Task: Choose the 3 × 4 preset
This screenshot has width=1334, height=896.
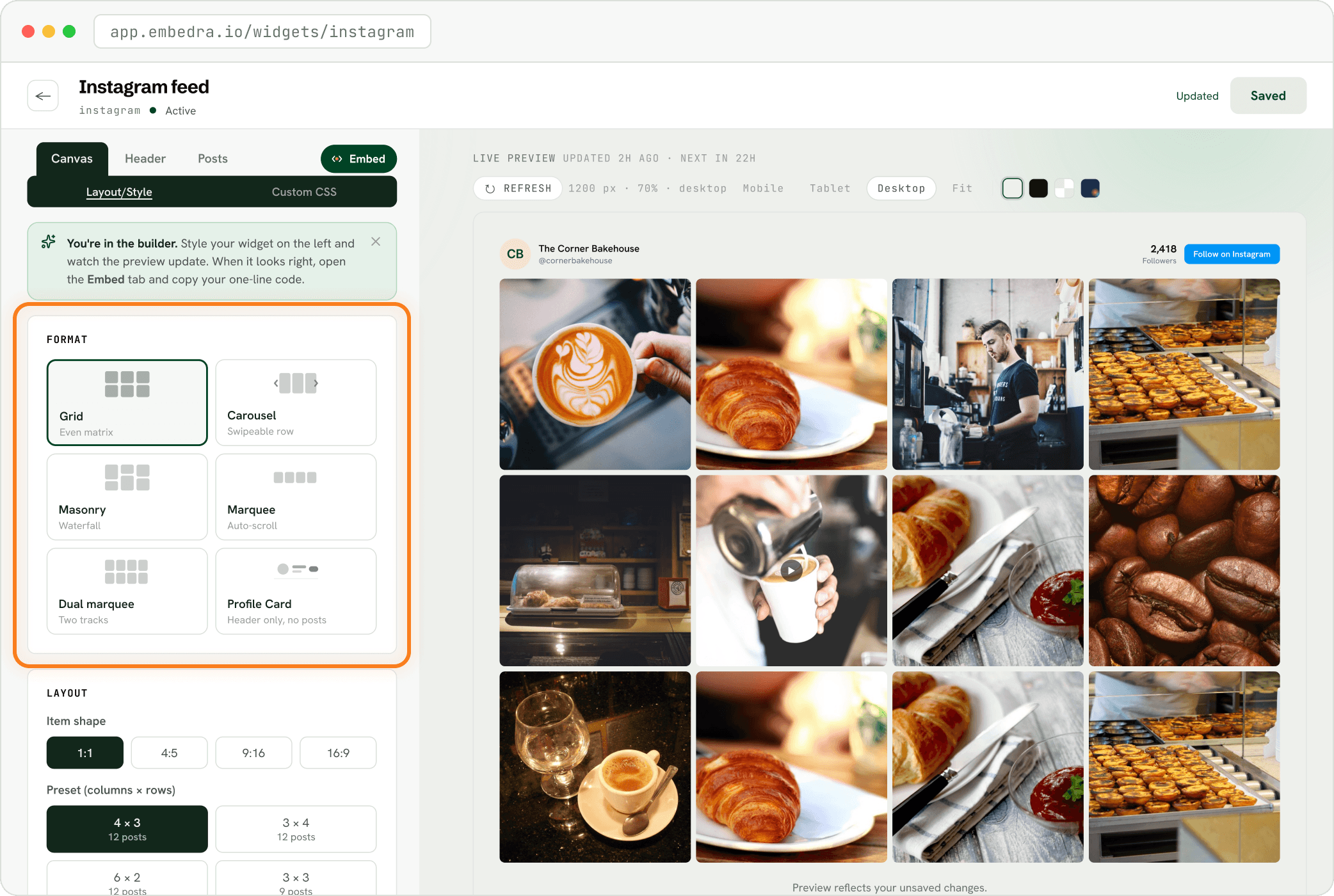Action: 296,829
